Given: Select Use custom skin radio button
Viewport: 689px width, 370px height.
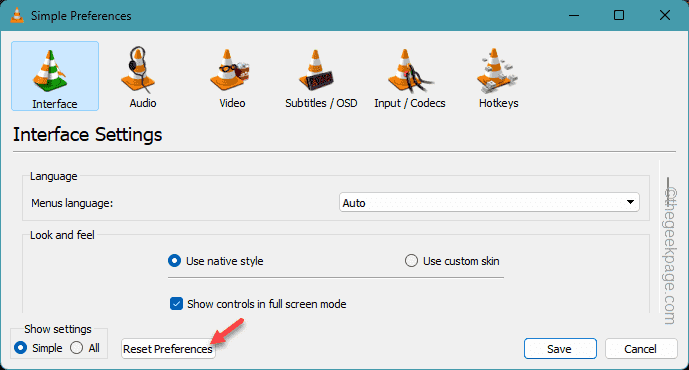Looking at the screenshot, I should pos(411,261).
